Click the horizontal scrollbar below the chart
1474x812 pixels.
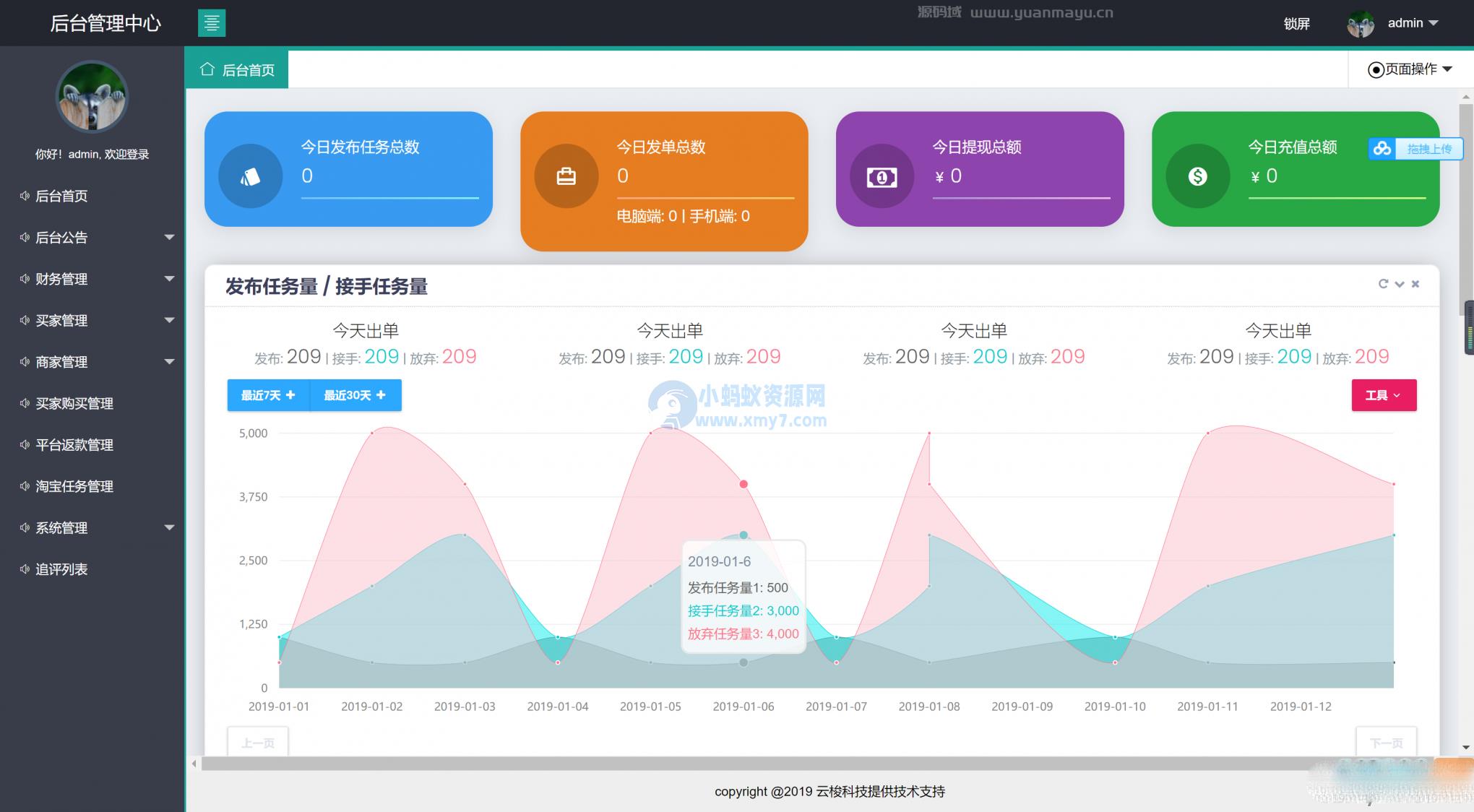pos(816,764)
